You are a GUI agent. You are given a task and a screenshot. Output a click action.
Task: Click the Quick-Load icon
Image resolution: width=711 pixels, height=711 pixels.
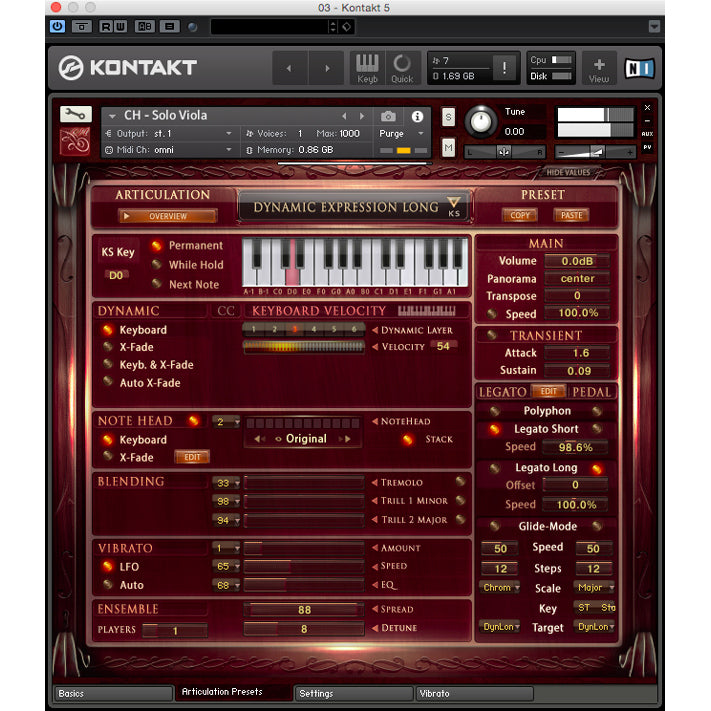402,67
